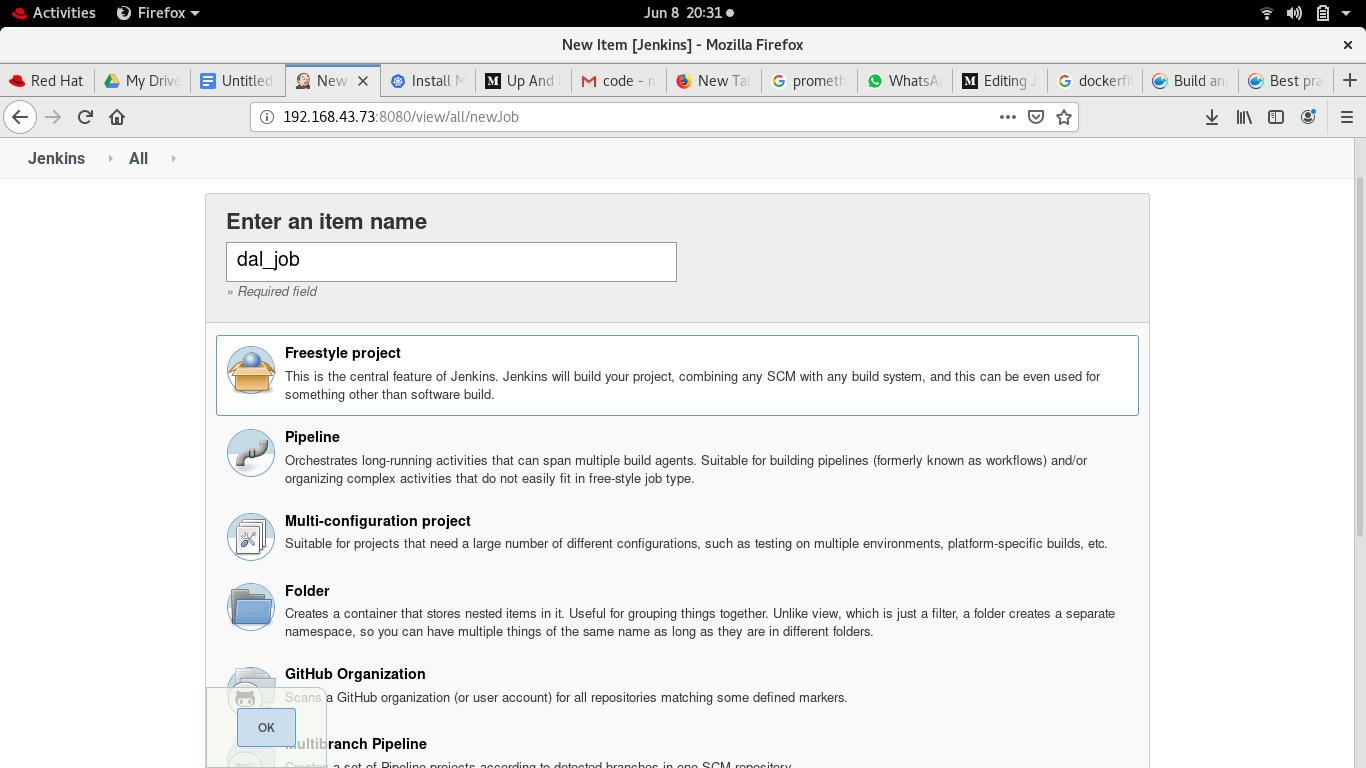Switch to the Editing Medium tab

[998, 81]
